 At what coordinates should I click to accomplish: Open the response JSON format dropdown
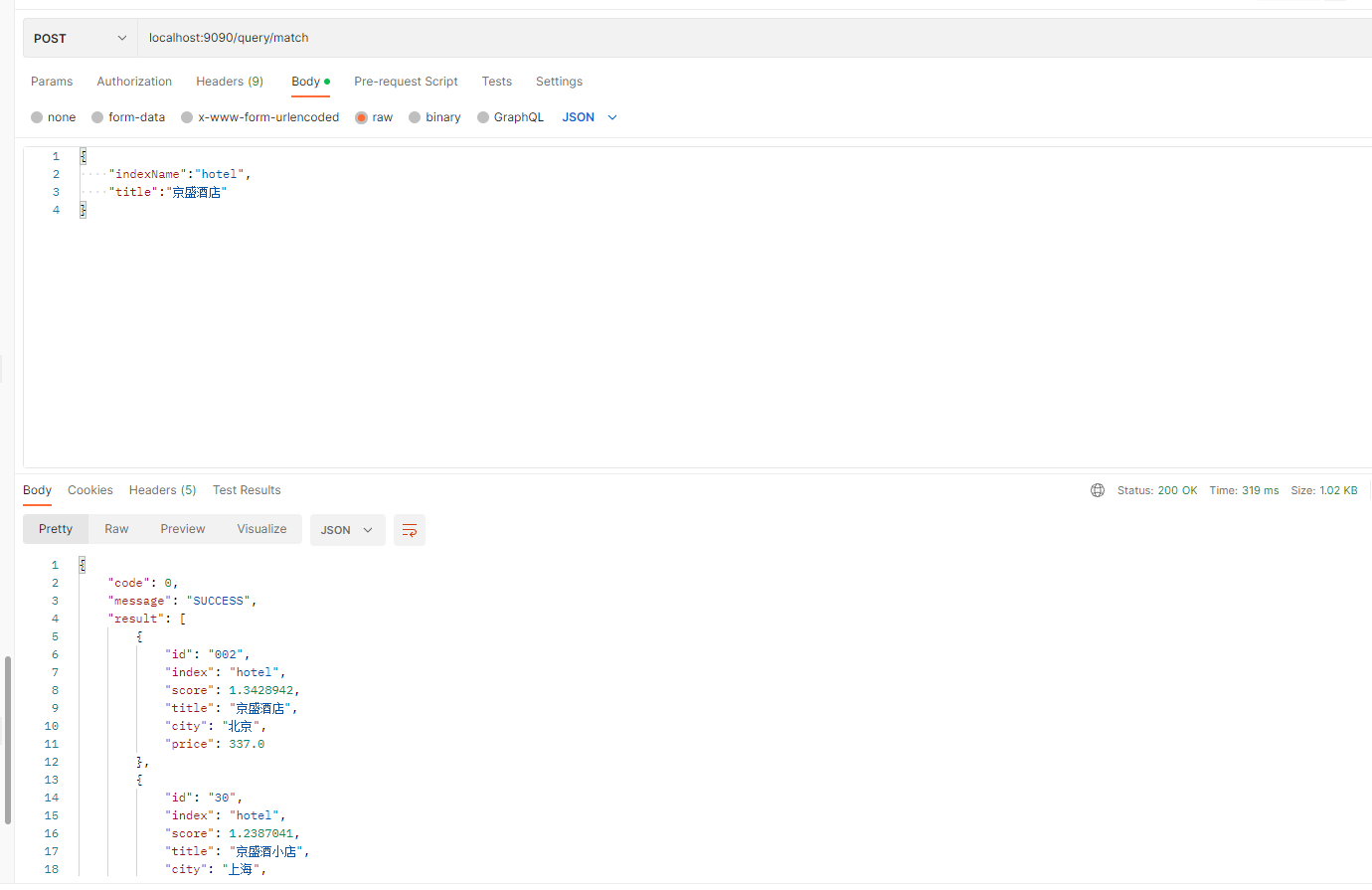point(347,530)
